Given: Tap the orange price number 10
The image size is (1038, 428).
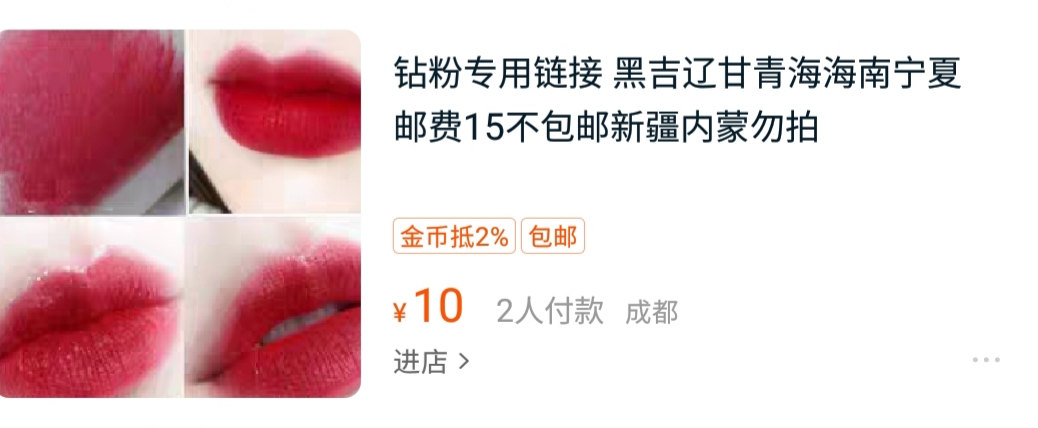Looking at the screenshot, I should click(438, 306).
